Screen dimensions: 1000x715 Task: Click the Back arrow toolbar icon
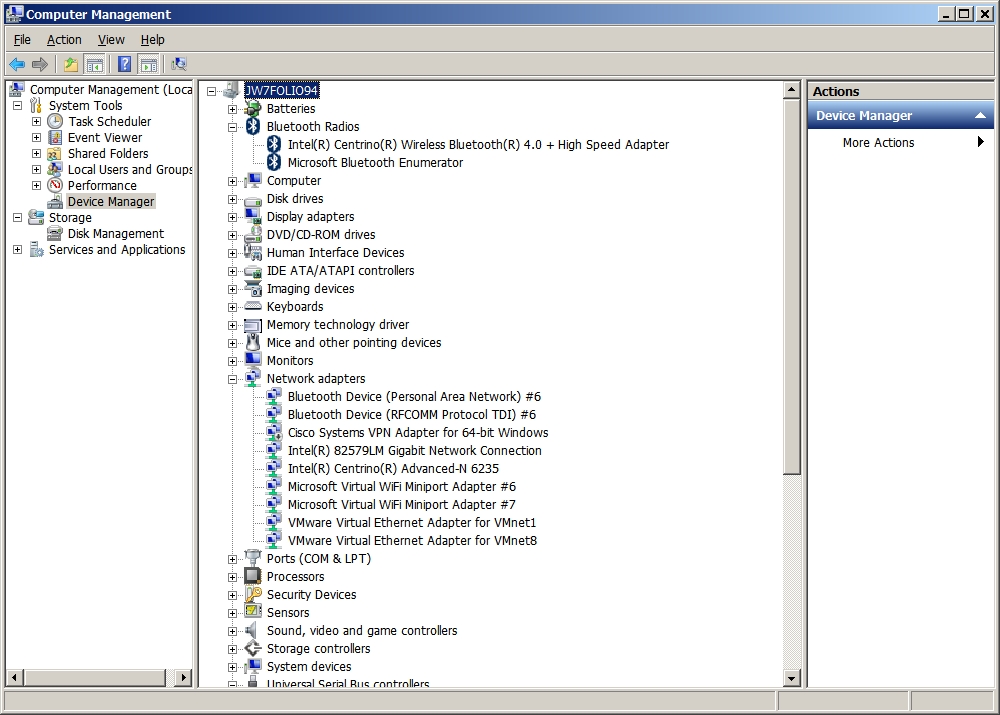coord(17,64)
